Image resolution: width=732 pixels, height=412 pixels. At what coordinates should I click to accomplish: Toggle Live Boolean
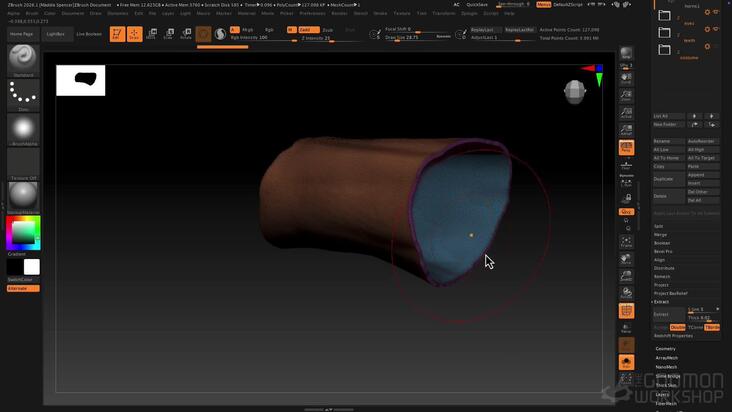pyautogui.click(x=89, y=34)
